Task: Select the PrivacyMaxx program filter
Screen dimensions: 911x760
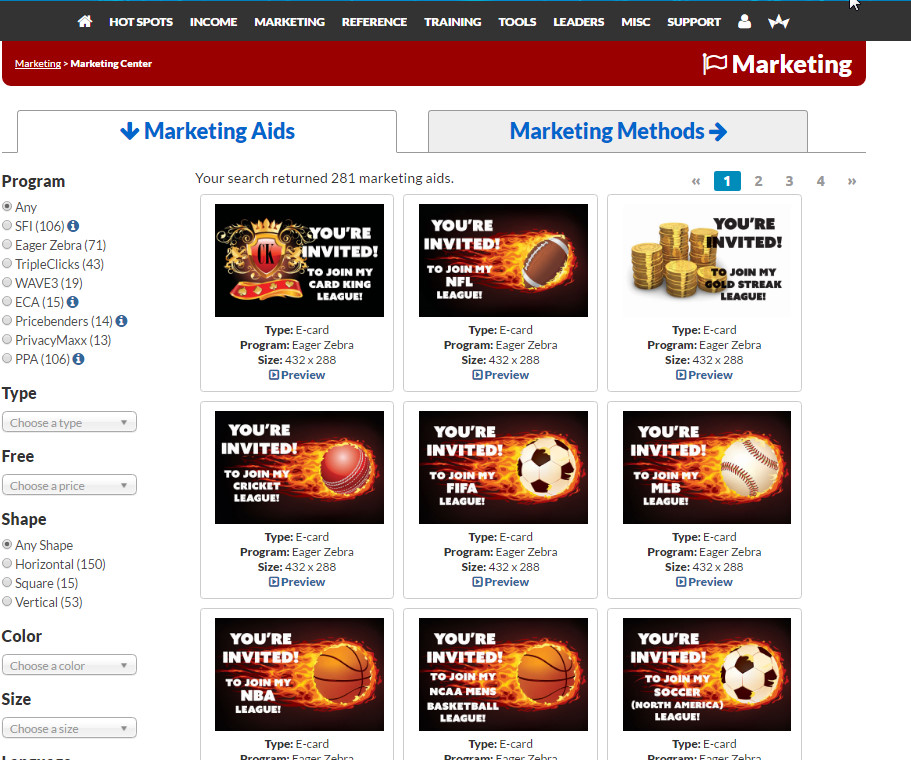Action: tap(7, 339)
